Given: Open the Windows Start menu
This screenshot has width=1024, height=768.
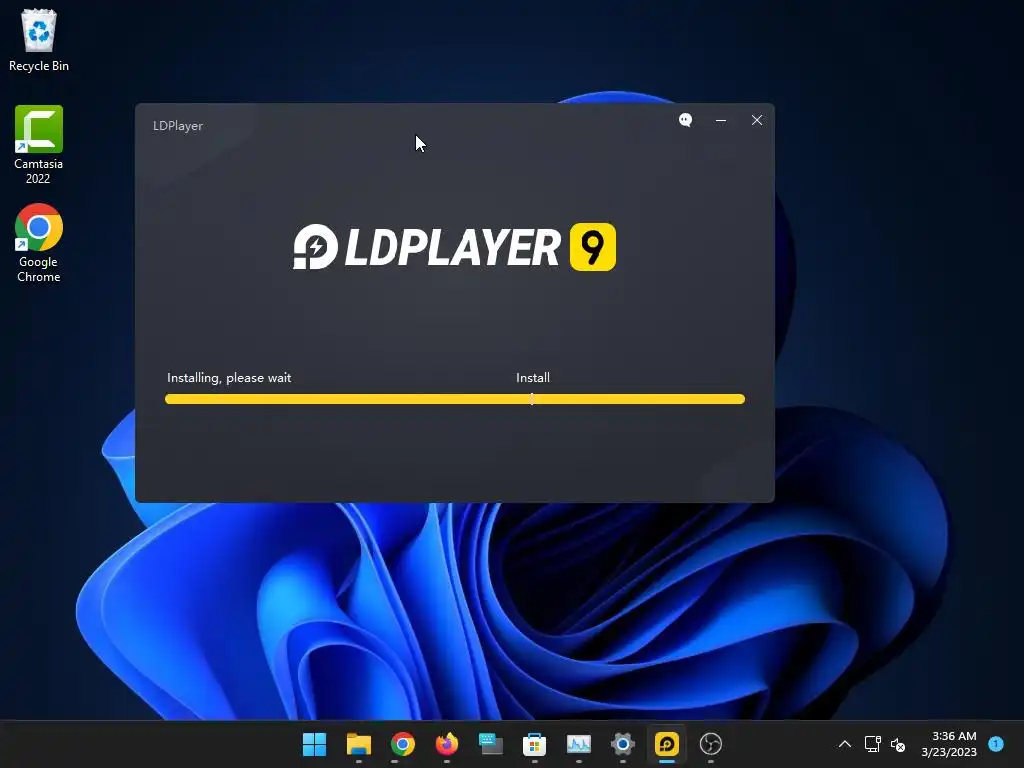Looking at the screenshot, I should click(314, 744).
